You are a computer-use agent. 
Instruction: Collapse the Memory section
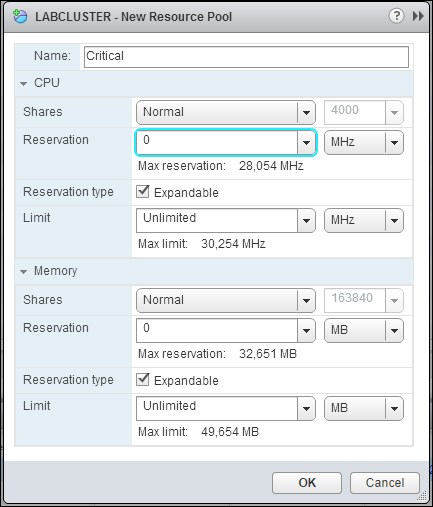[23, 271]
